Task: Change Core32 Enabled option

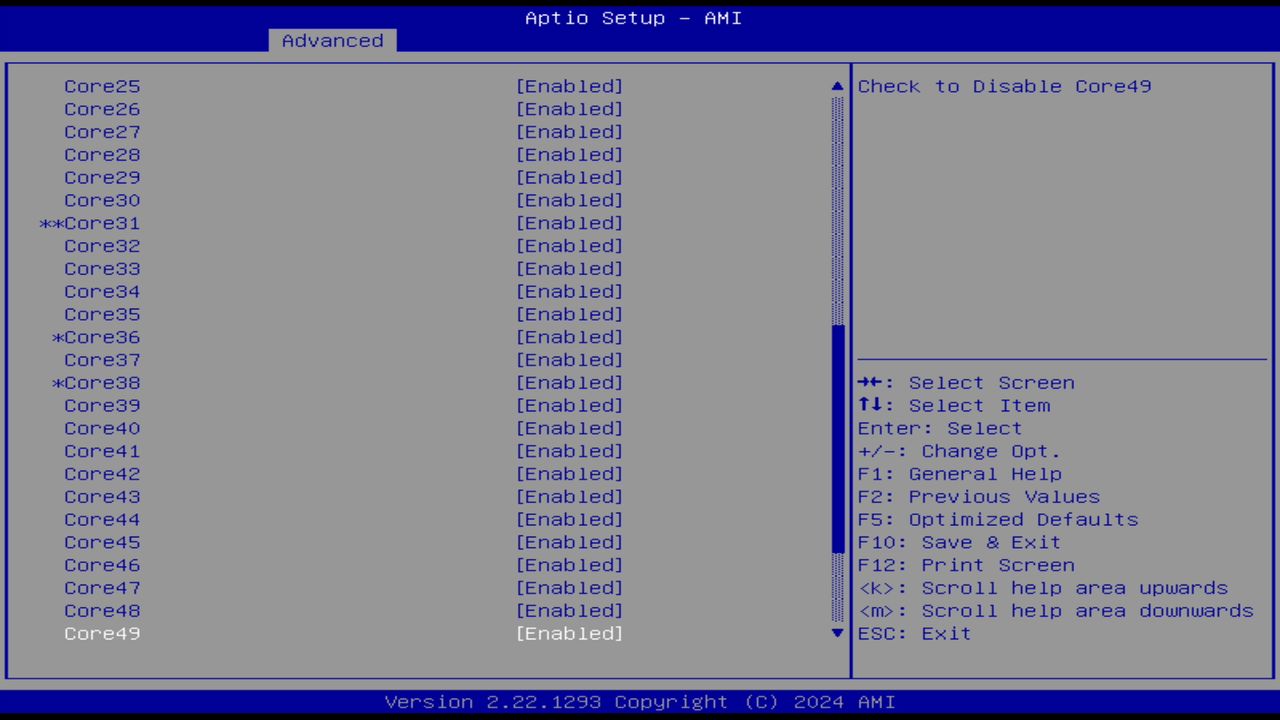Action: pos(569,246)
